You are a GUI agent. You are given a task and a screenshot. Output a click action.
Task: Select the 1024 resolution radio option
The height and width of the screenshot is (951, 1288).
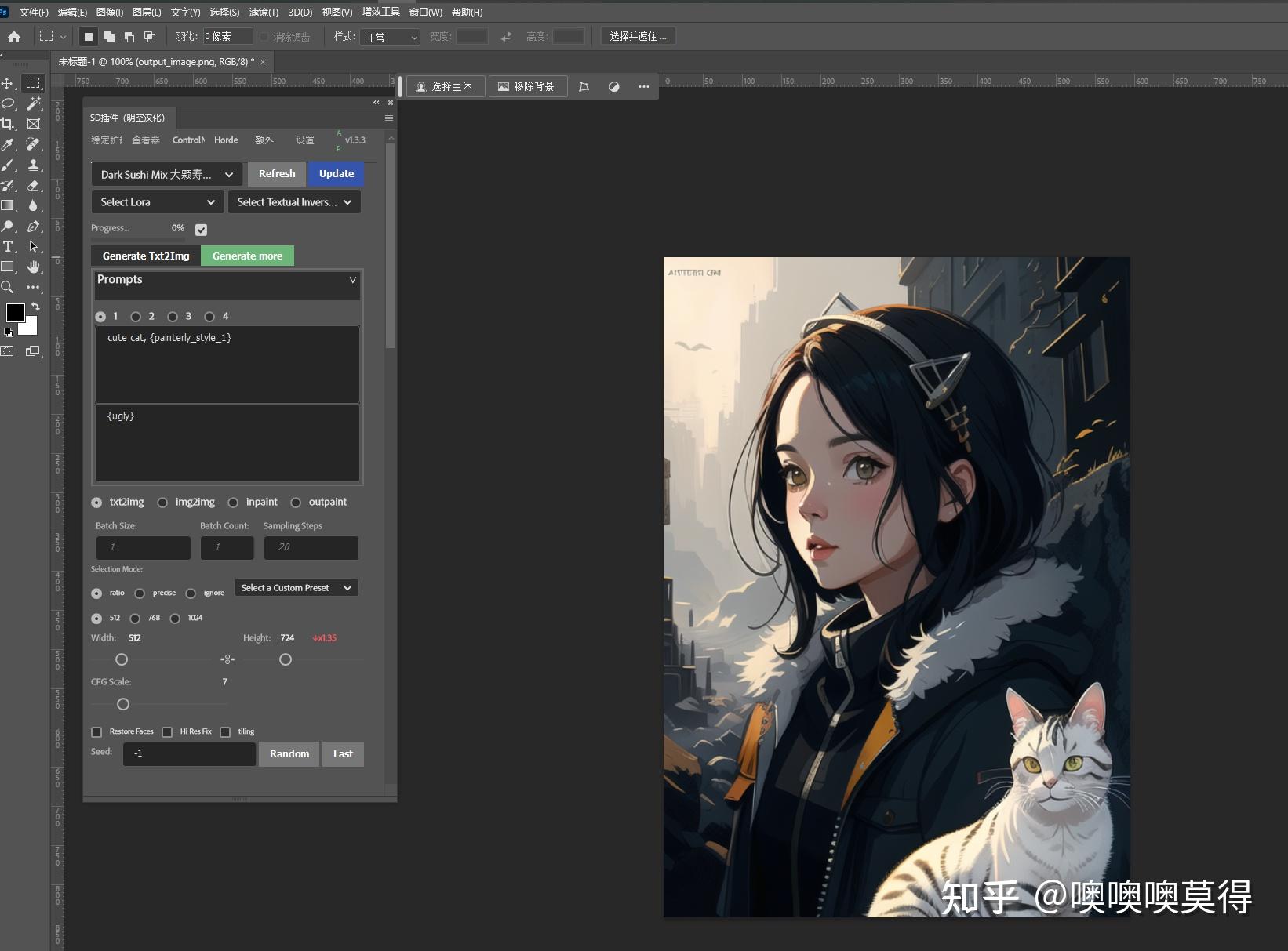click(x=175, y=618)
